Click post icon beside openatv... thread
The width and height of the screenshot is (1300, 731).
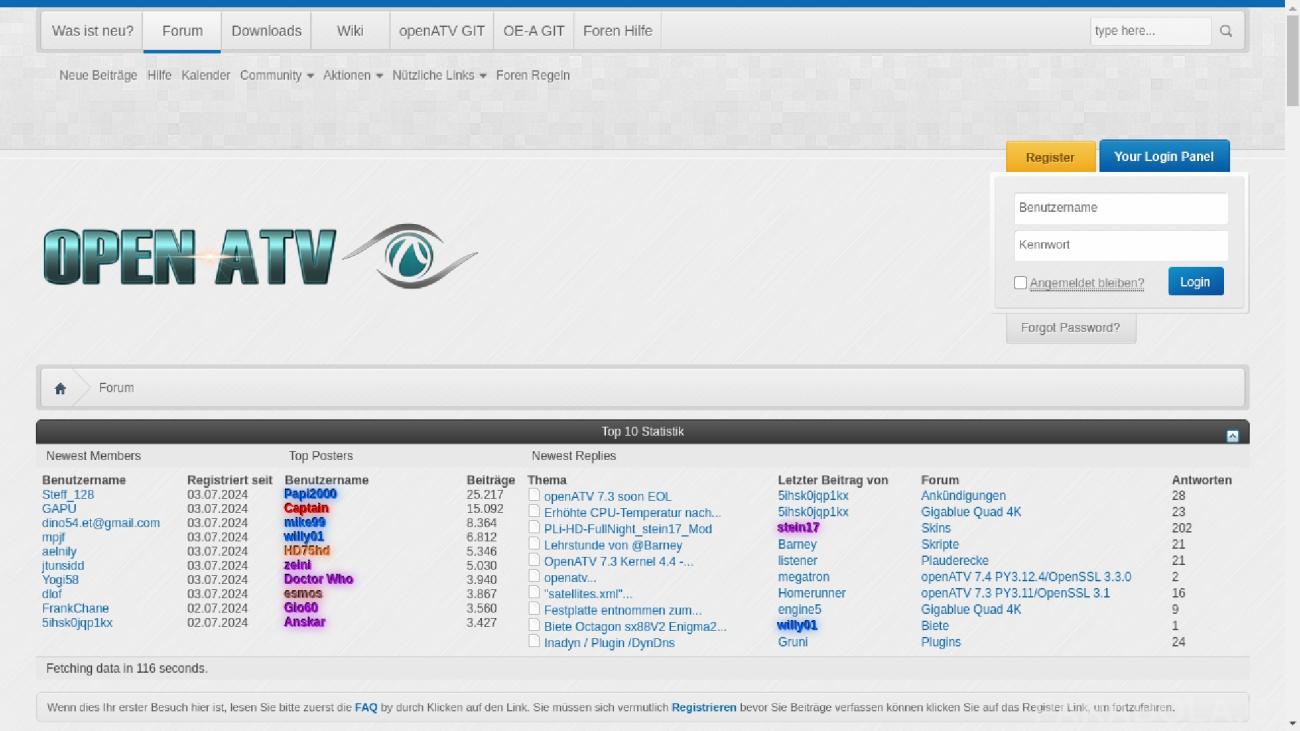pyautogui.click(x=534, y=576)
